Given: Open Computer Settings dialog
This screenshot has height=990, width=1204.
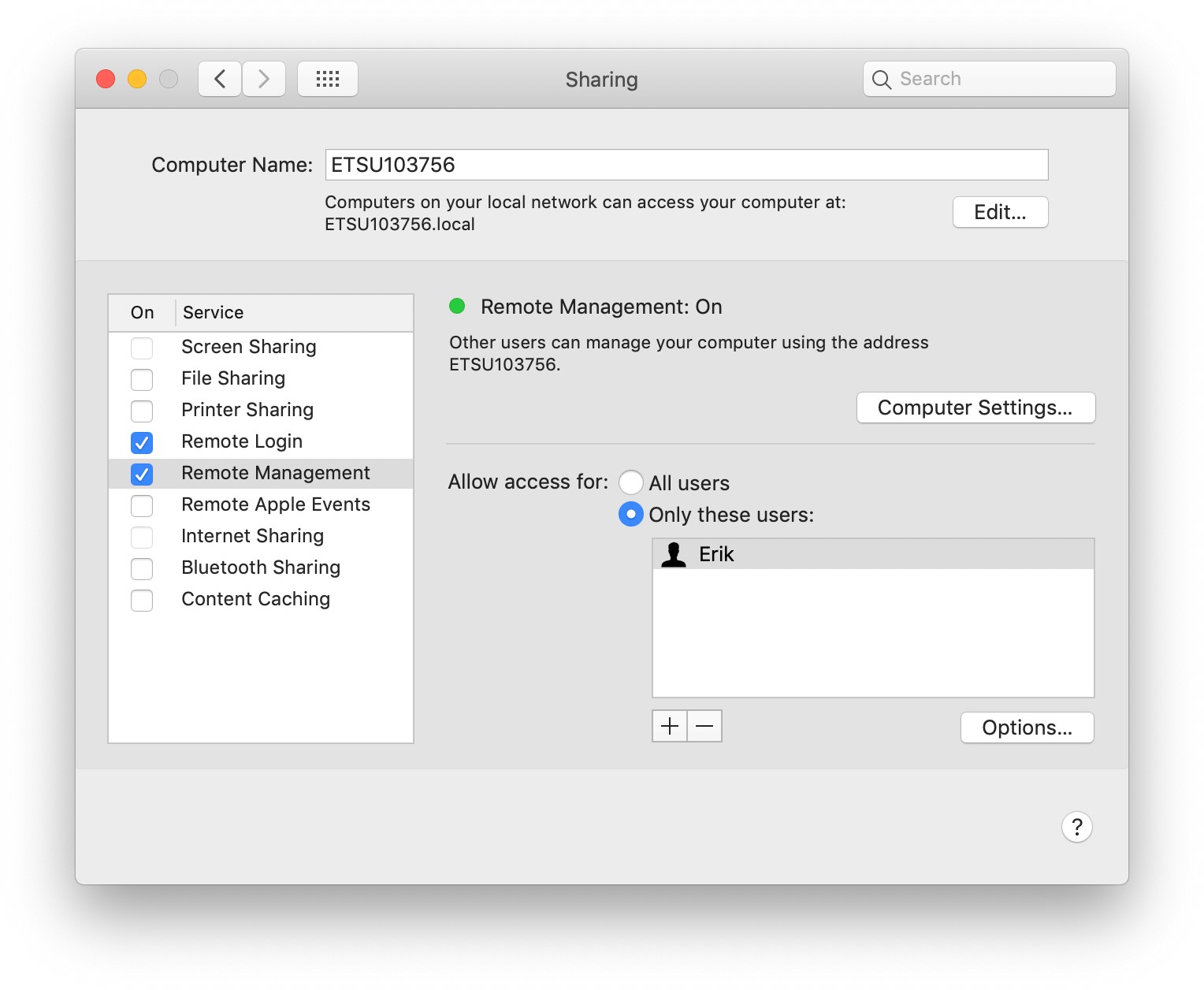Looking at the screenshot, I should (975, 408).
